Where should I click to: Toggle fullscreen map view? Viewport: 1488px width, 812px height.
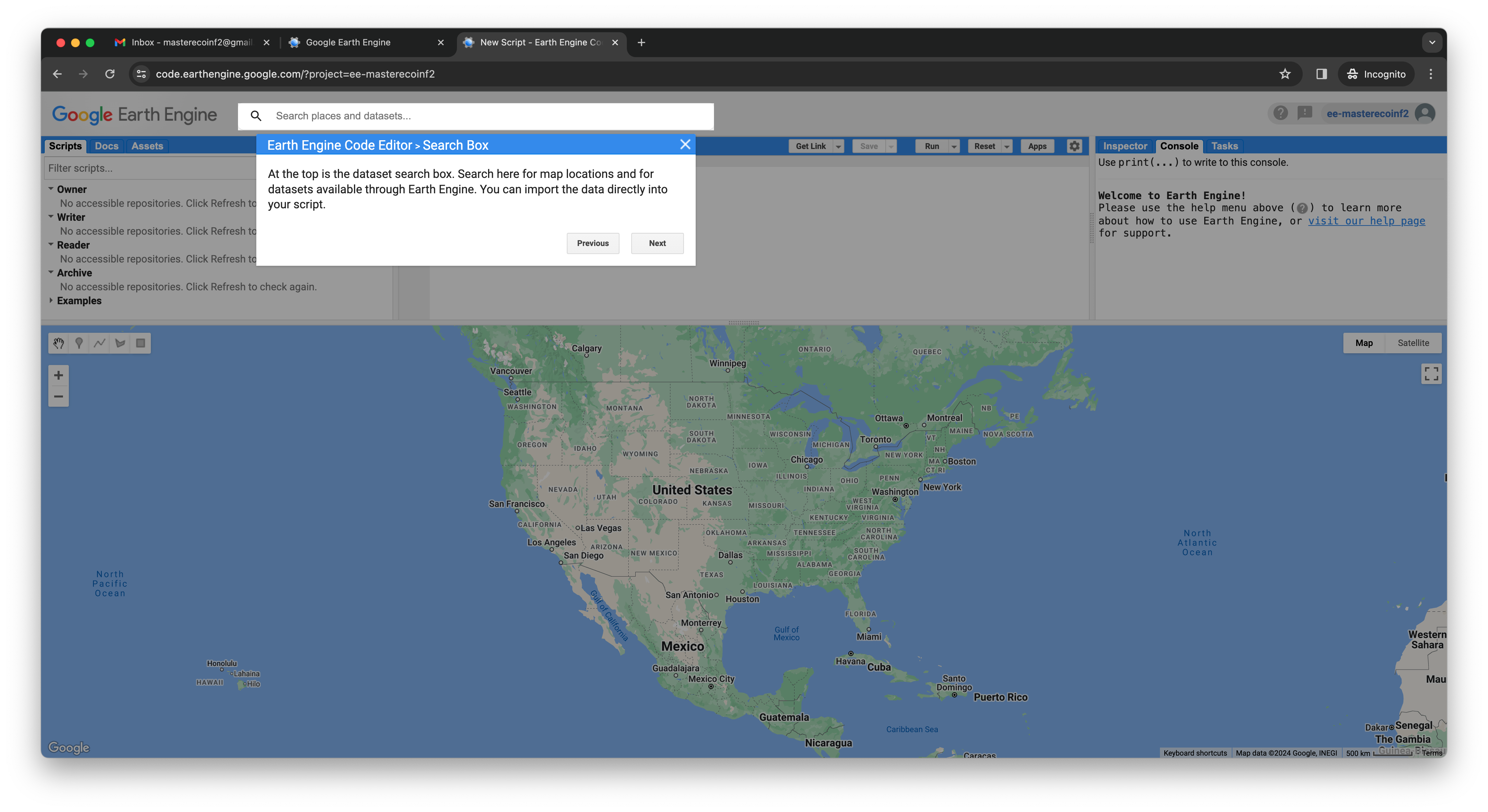(1431, 374)
